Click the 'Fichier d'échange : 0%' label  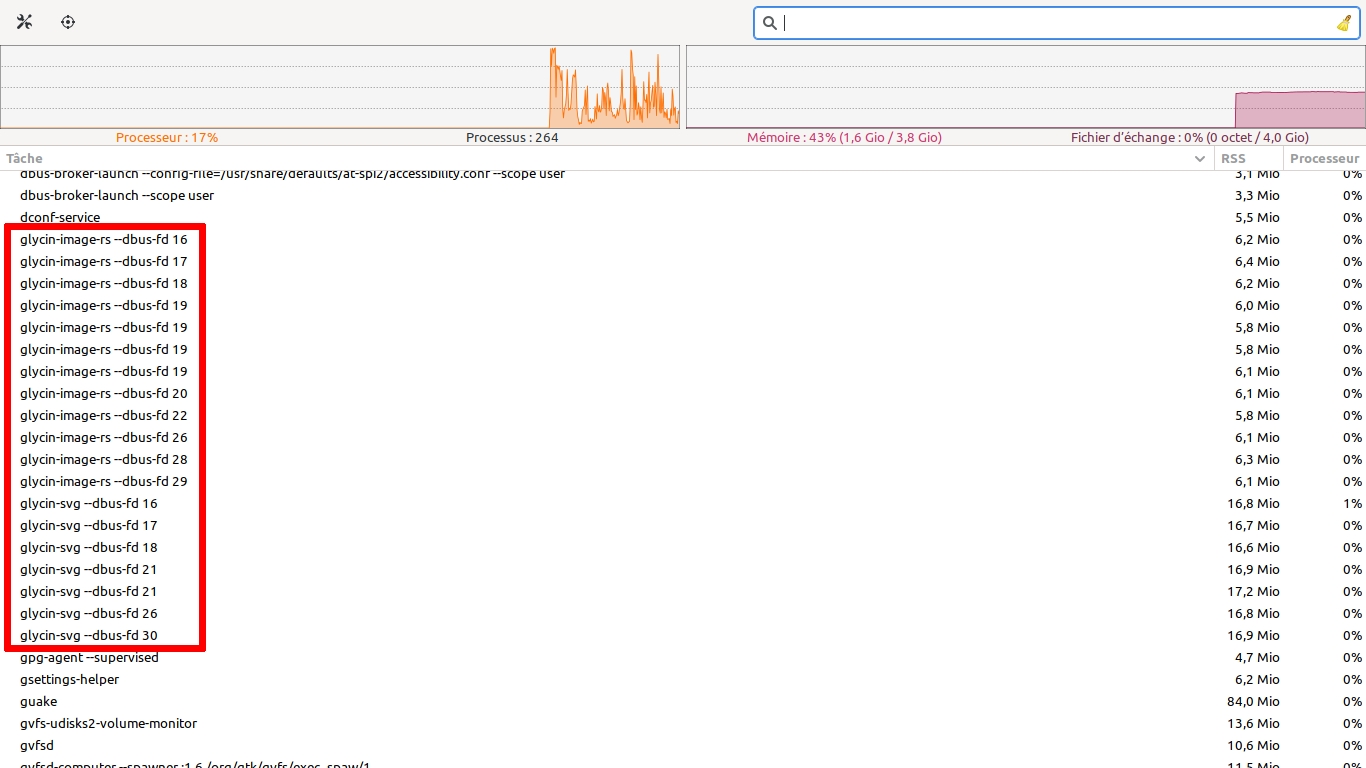pyautogui.click(x=1189, y=137)
